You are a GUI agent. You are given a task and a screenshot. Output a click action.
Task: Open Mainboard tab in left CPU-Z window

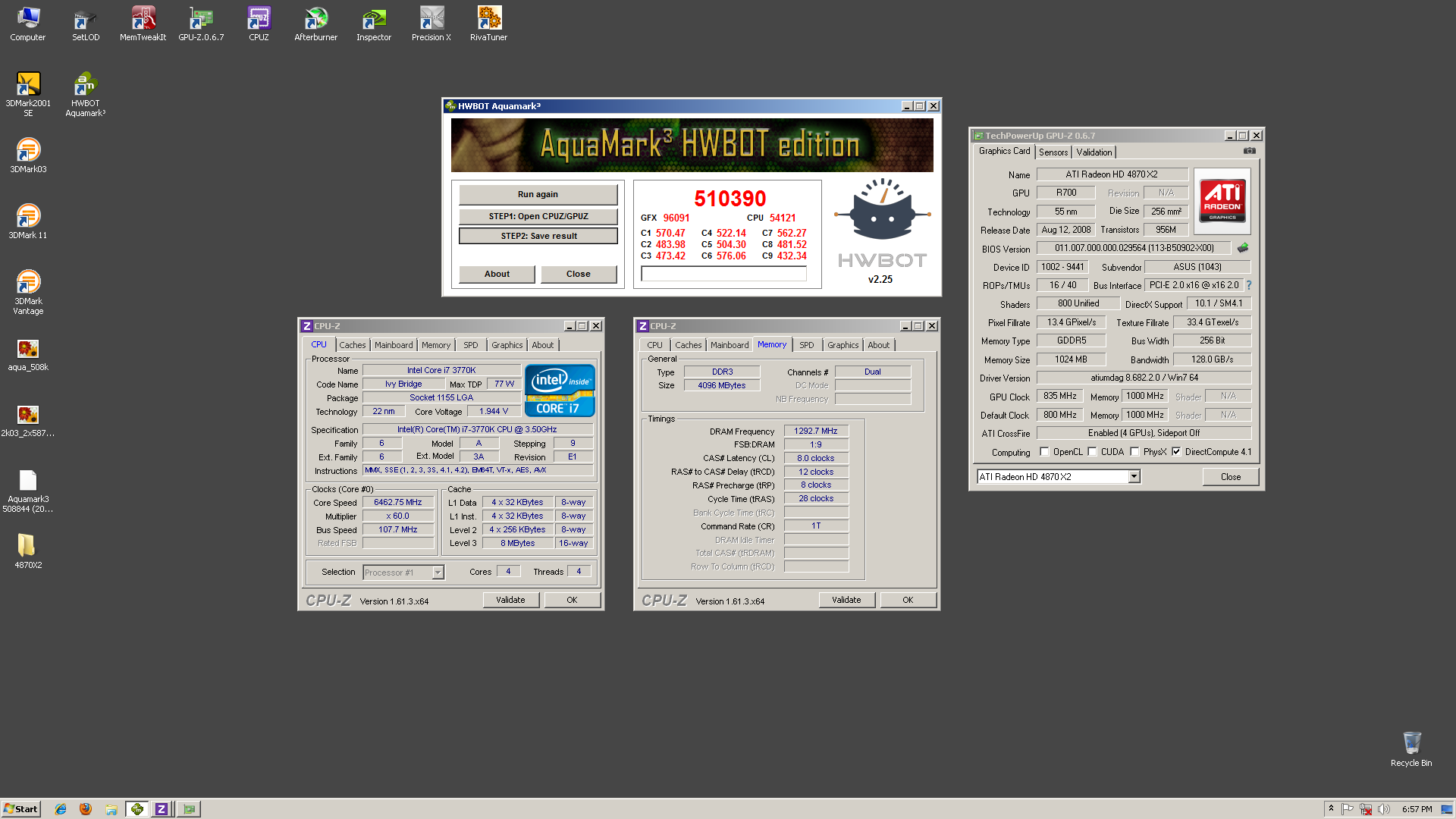pyautogui.click(x=394, y=345)
